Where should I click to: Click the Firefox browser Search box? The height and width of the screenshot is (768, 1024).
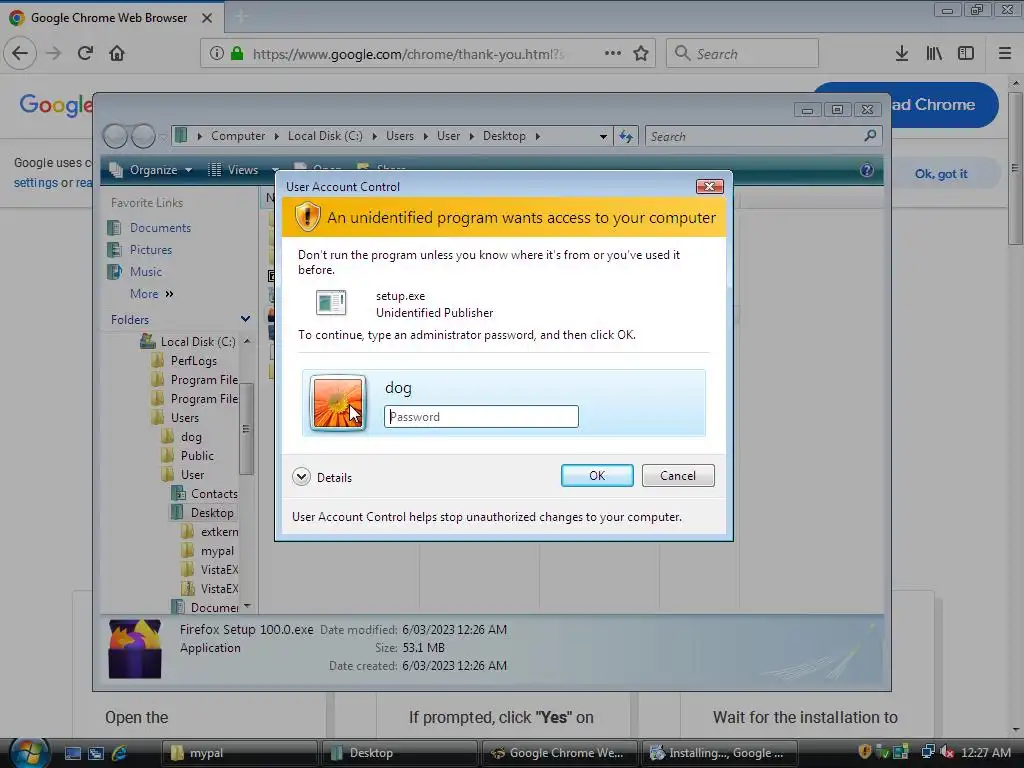[x=742, y=53]
